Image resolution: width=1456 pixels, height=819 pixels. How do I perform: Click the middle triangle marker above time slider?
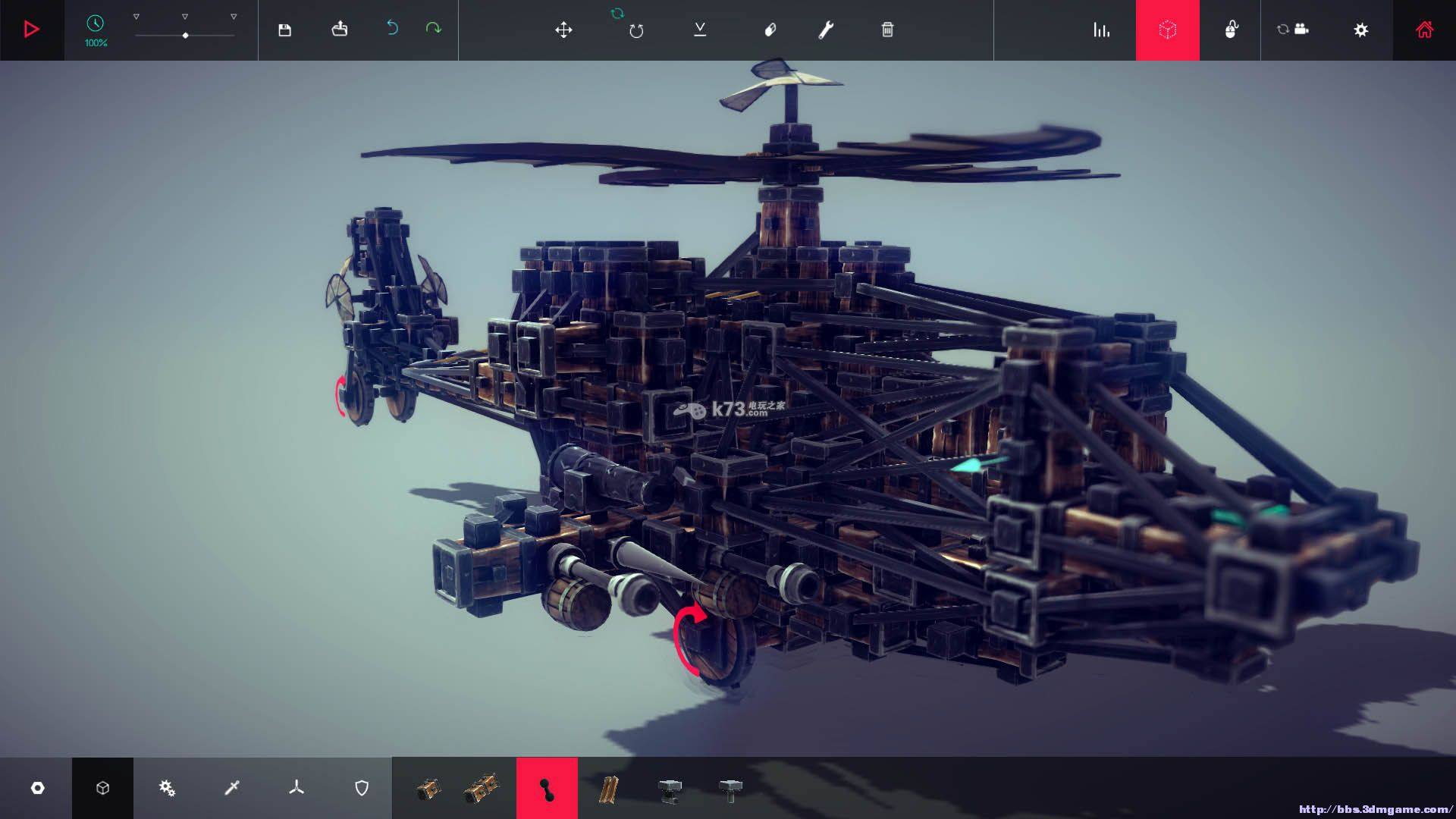pos(185,16)
